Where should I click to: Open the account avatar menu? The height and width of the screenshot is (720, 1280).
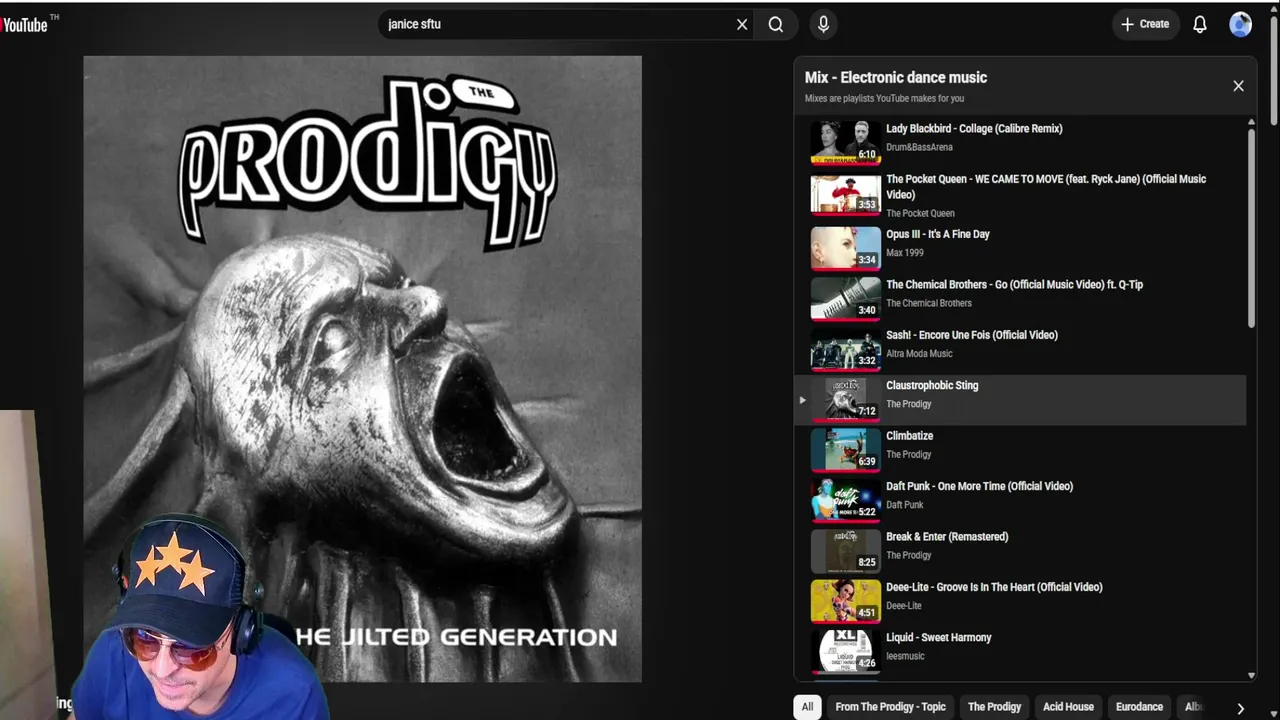tap(1240, 24)
